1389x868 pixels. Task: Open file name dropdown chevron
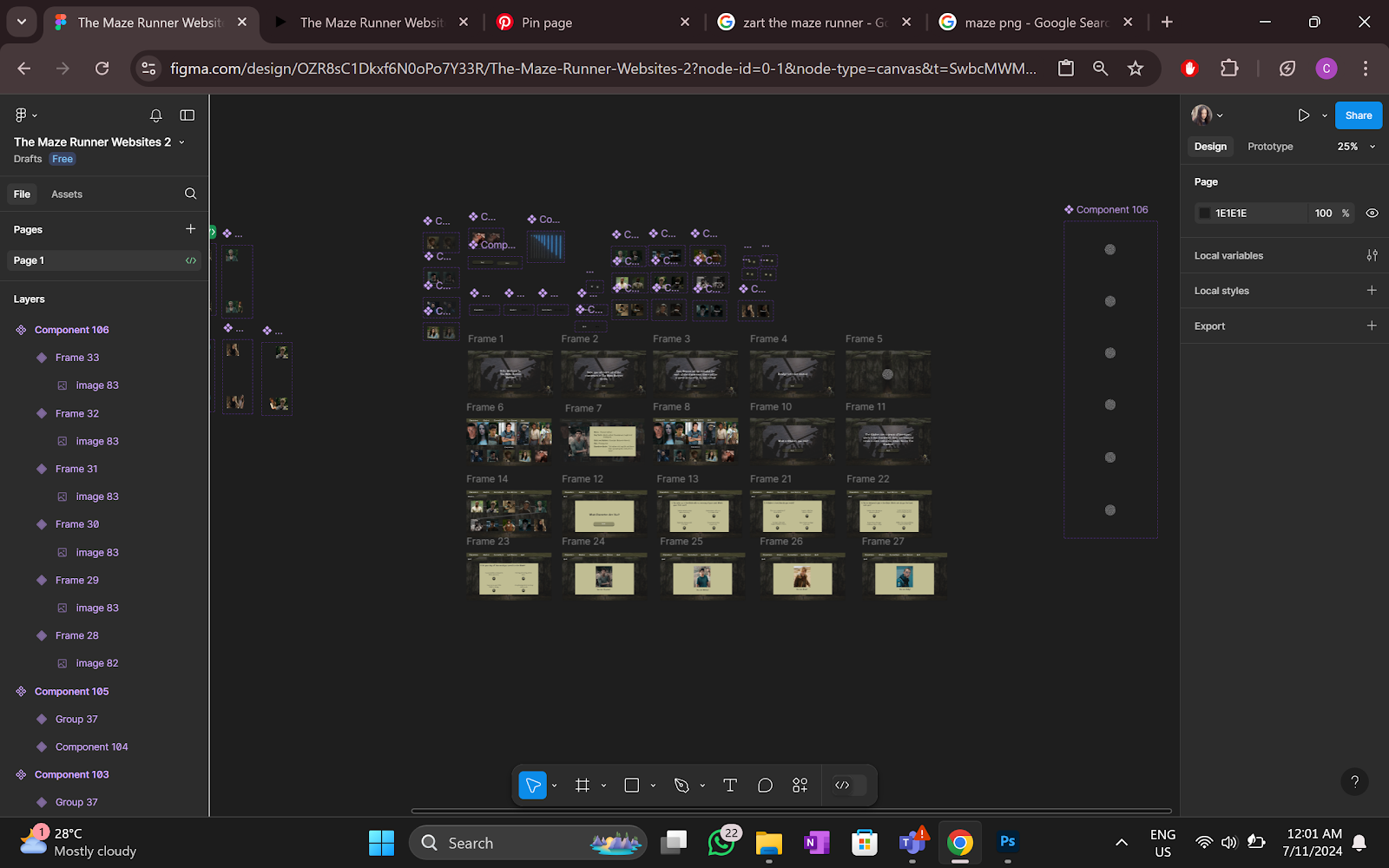coord(181,142)
